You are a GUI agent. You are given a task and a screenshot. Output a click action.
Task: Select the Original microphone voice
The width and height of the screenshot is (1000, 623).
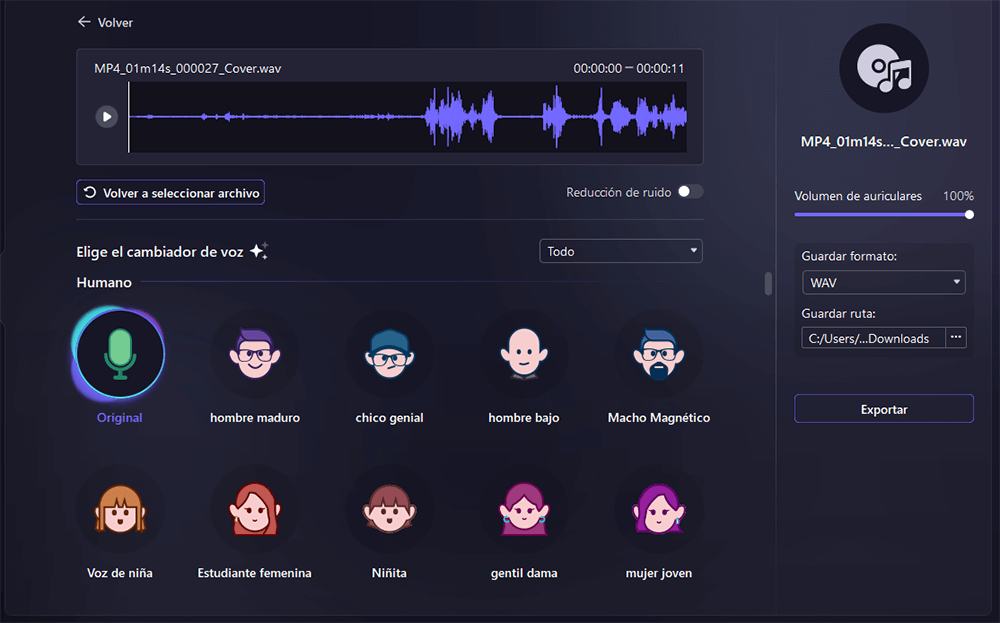[x=120, y=354]
